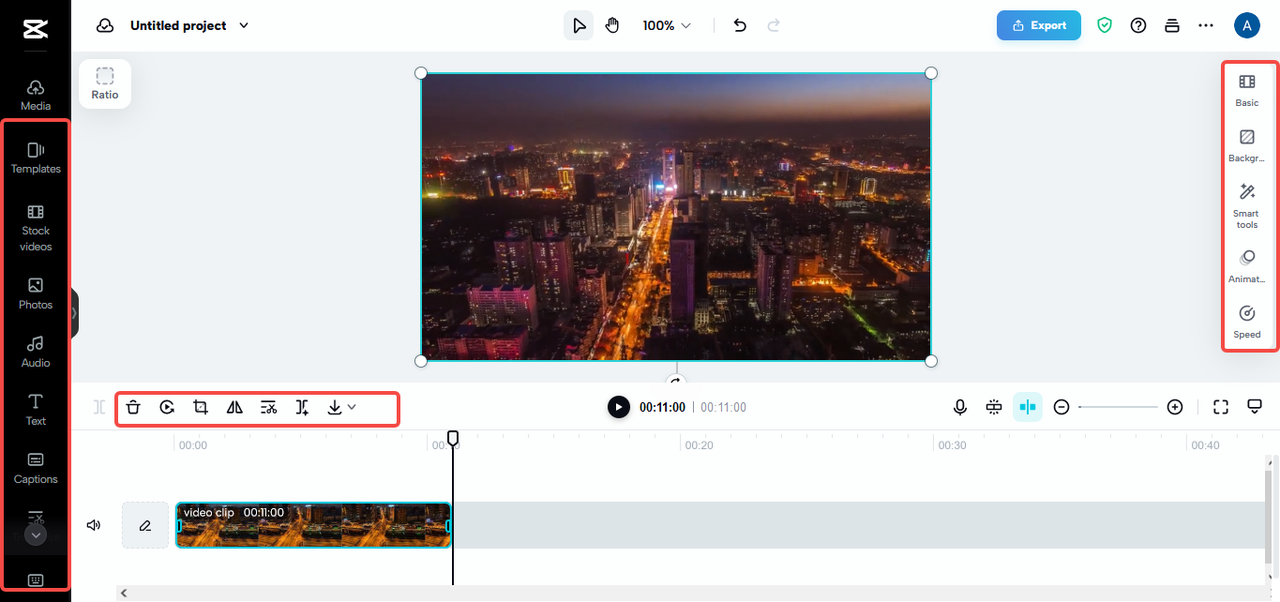This screenshot has width=1280, height=602.
Task: Open keyboard shortcuts icon in sidebar
Action: pos(35,580)
